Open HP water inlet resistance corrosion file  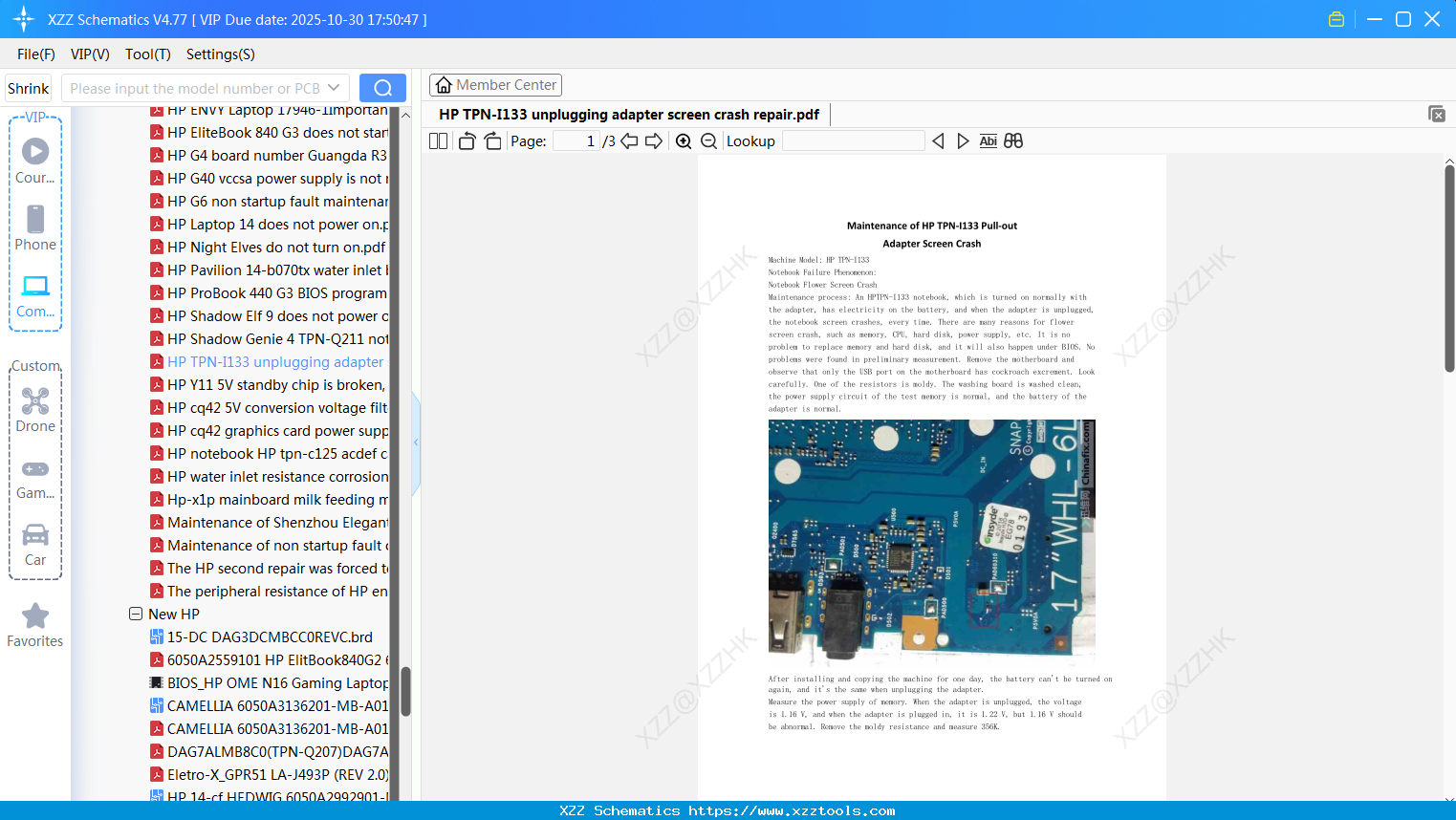(270, 477)
